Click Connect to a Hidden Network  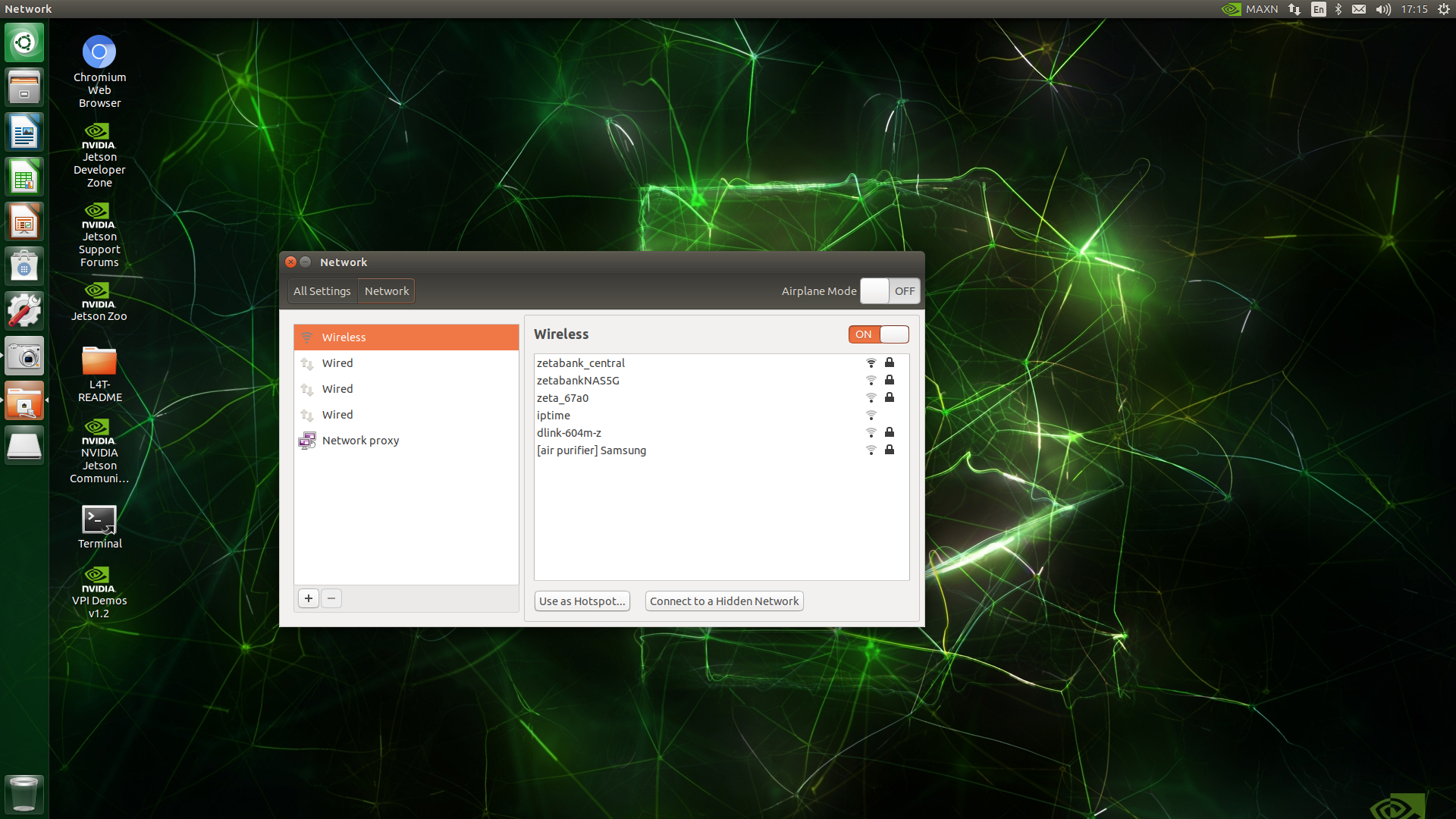coord(724,601)
